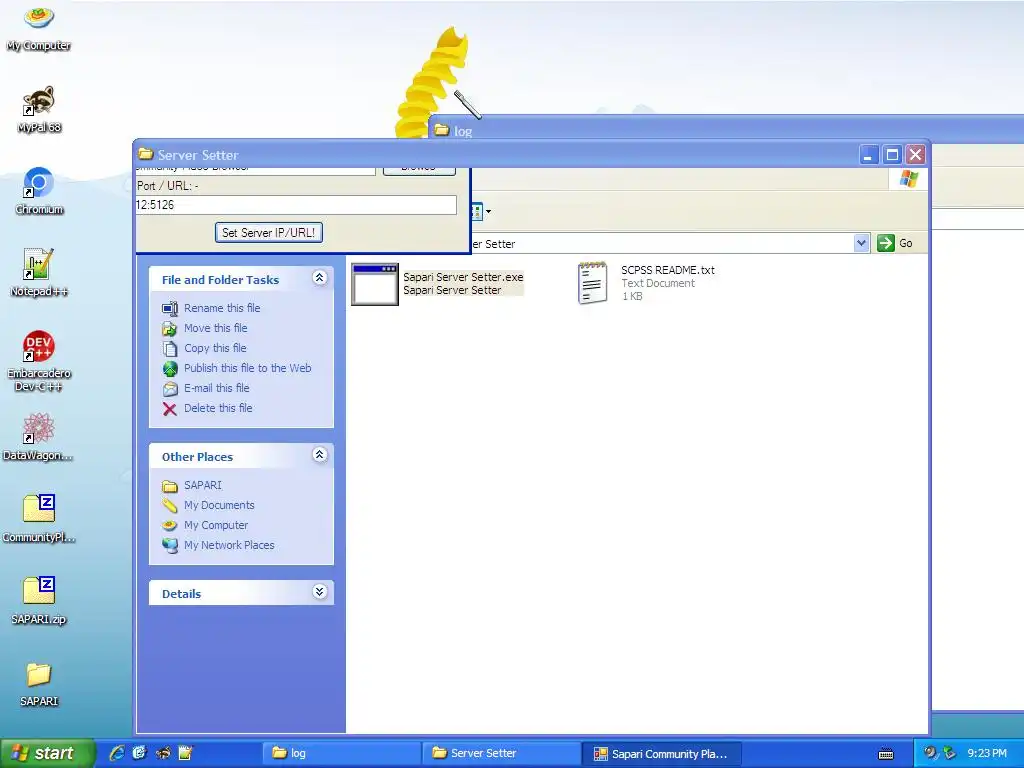Viewport: 1024px width, 768px height.
Task: Click Sapari Server Setter.exe file name
Action: (463, 277)
